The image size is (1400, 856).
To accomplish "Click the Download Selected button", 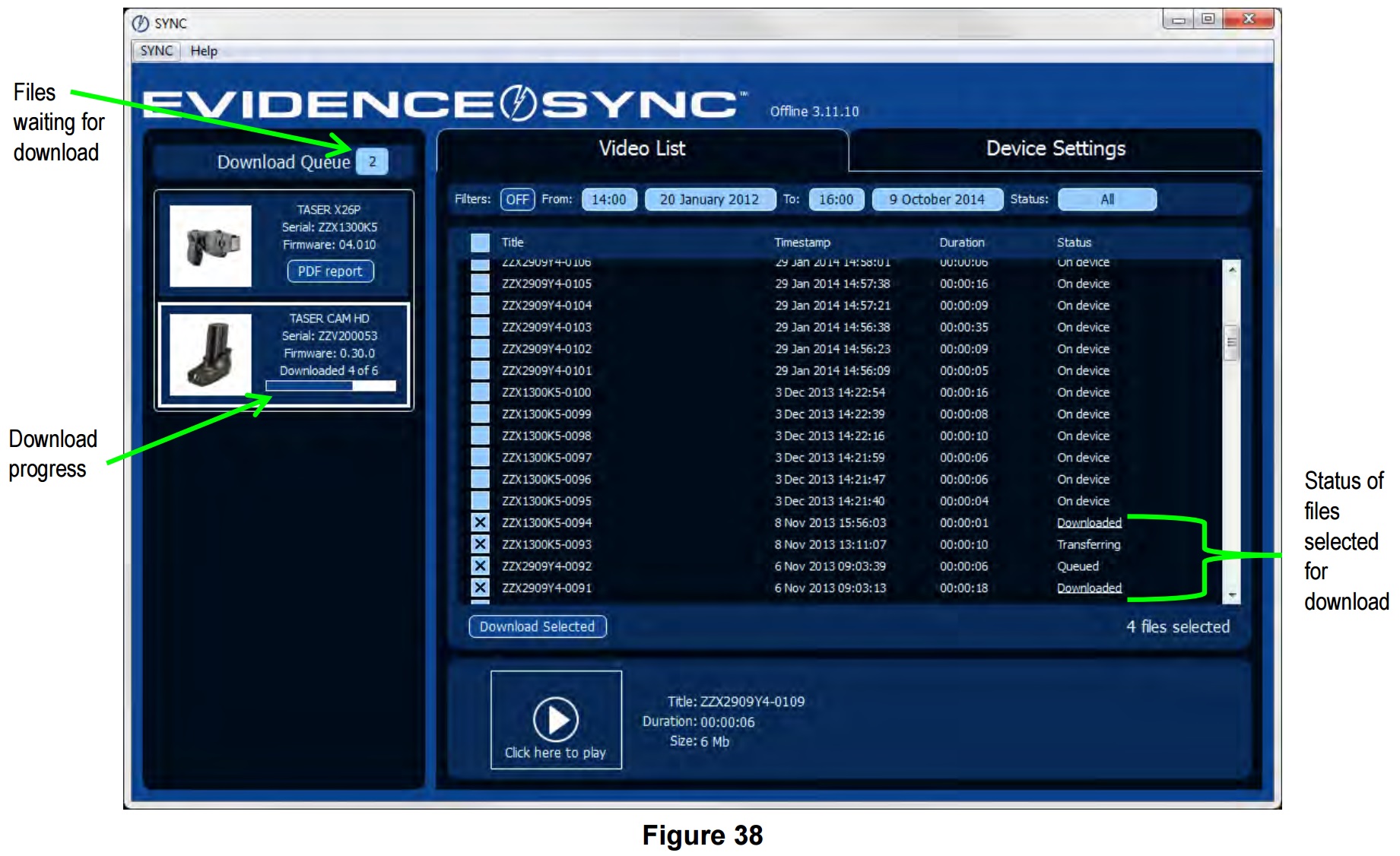I will point(537,626).
